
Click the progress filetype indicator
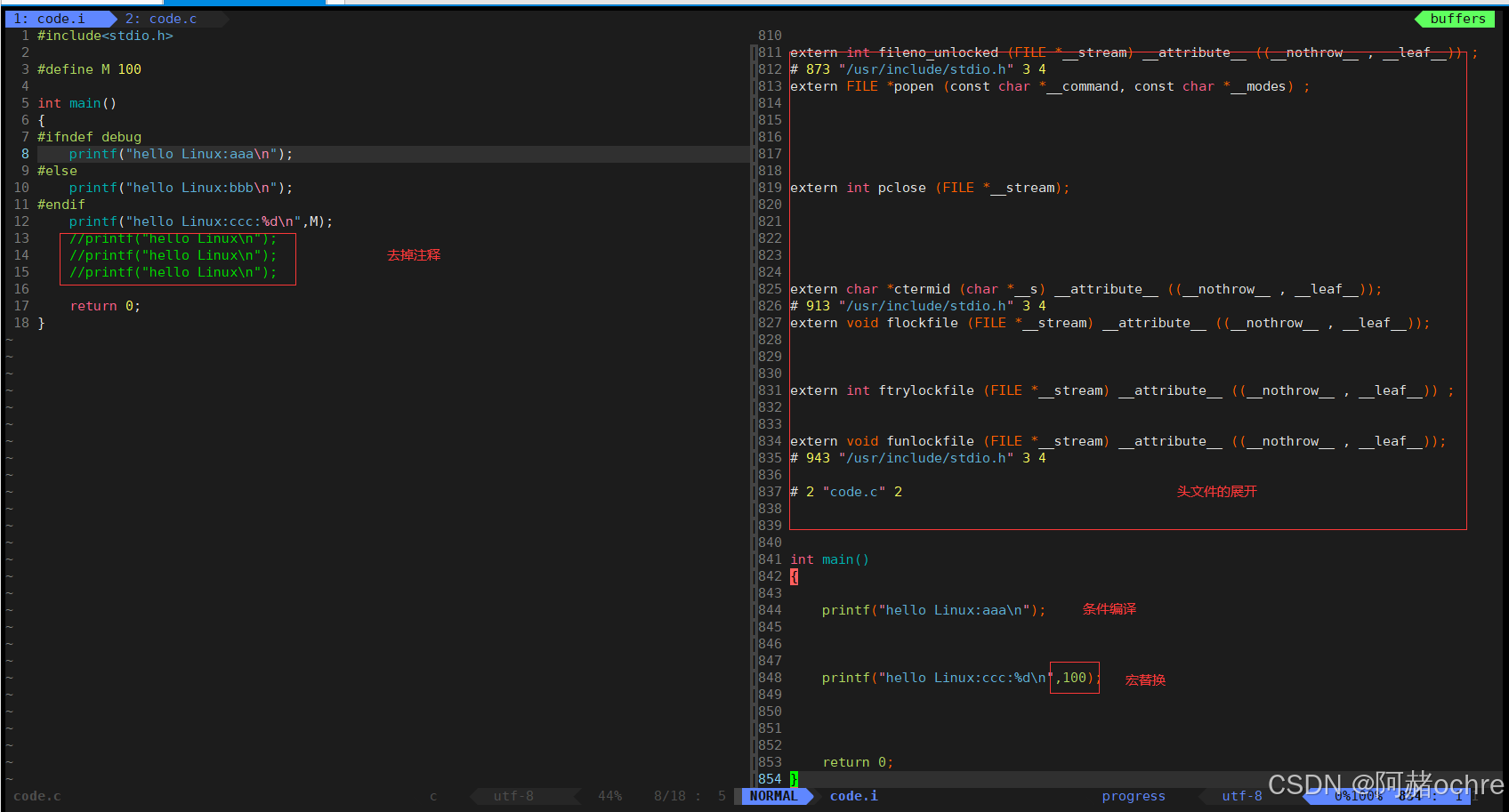pos(1133,796)
